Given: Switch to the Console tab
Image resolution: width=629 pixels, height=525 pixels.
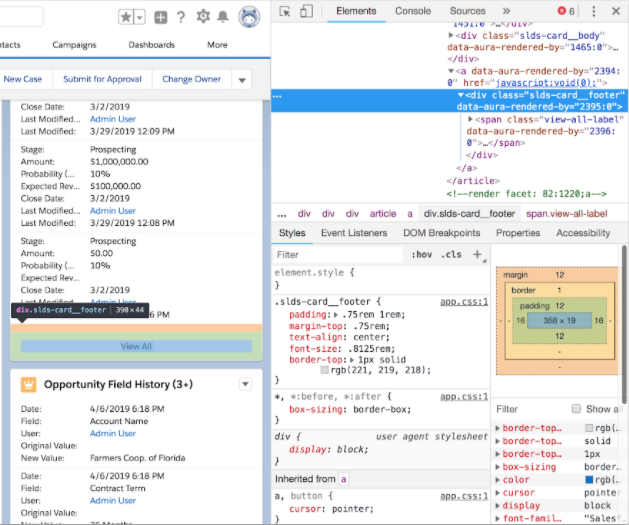Looking at the screenshot, I should pos(413,11).
